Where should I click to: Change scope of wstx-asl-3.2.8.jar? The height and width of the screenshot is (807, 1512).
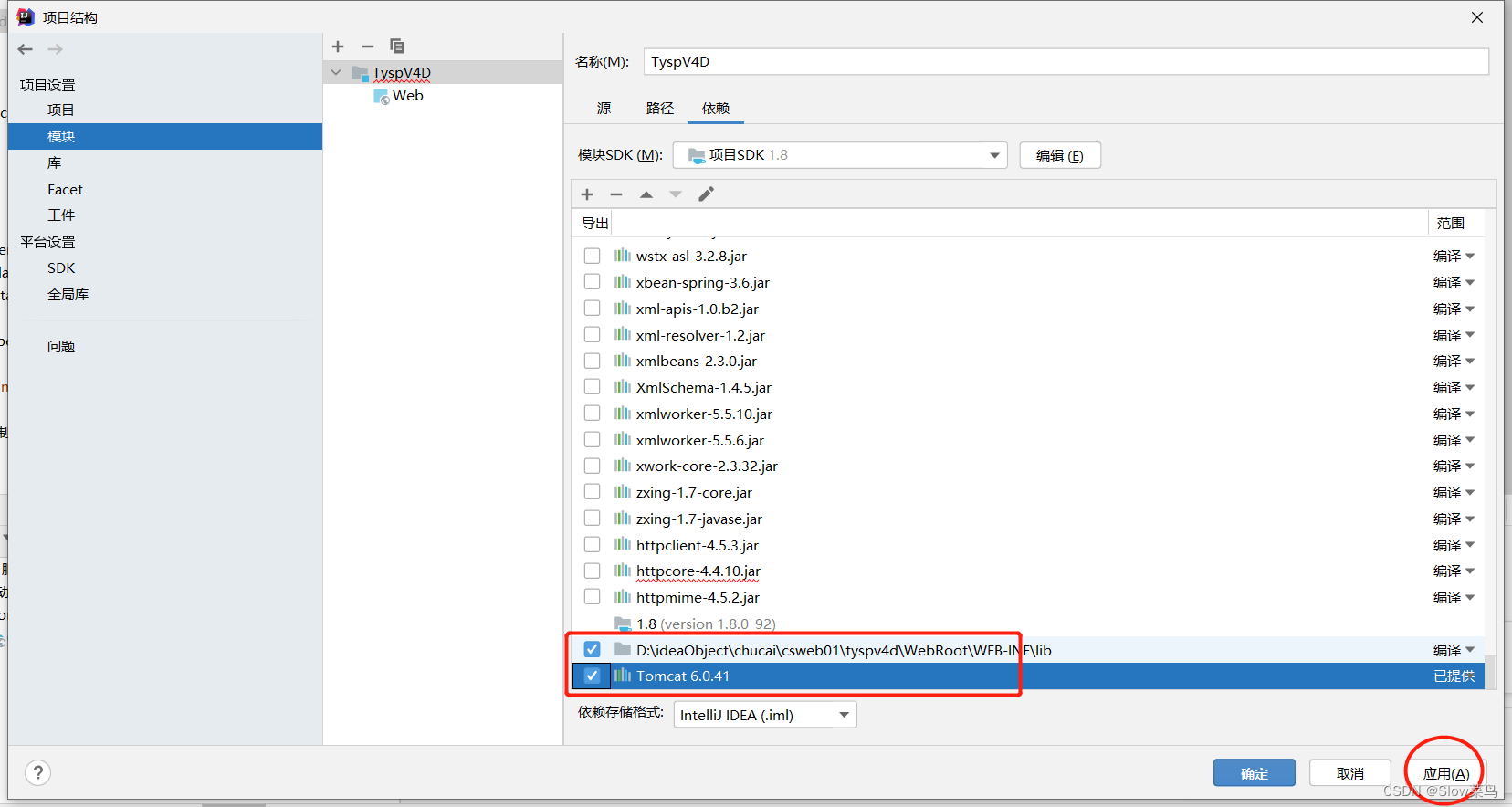click(x=1454, y=256)
